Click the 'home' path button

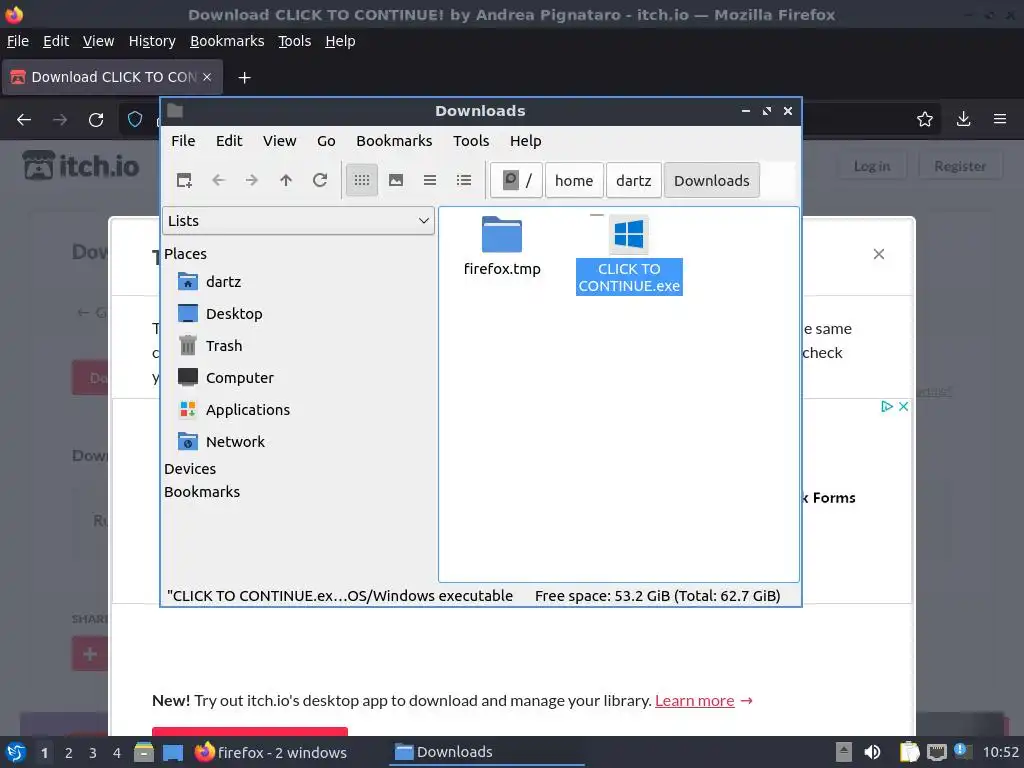coord(574,180)
